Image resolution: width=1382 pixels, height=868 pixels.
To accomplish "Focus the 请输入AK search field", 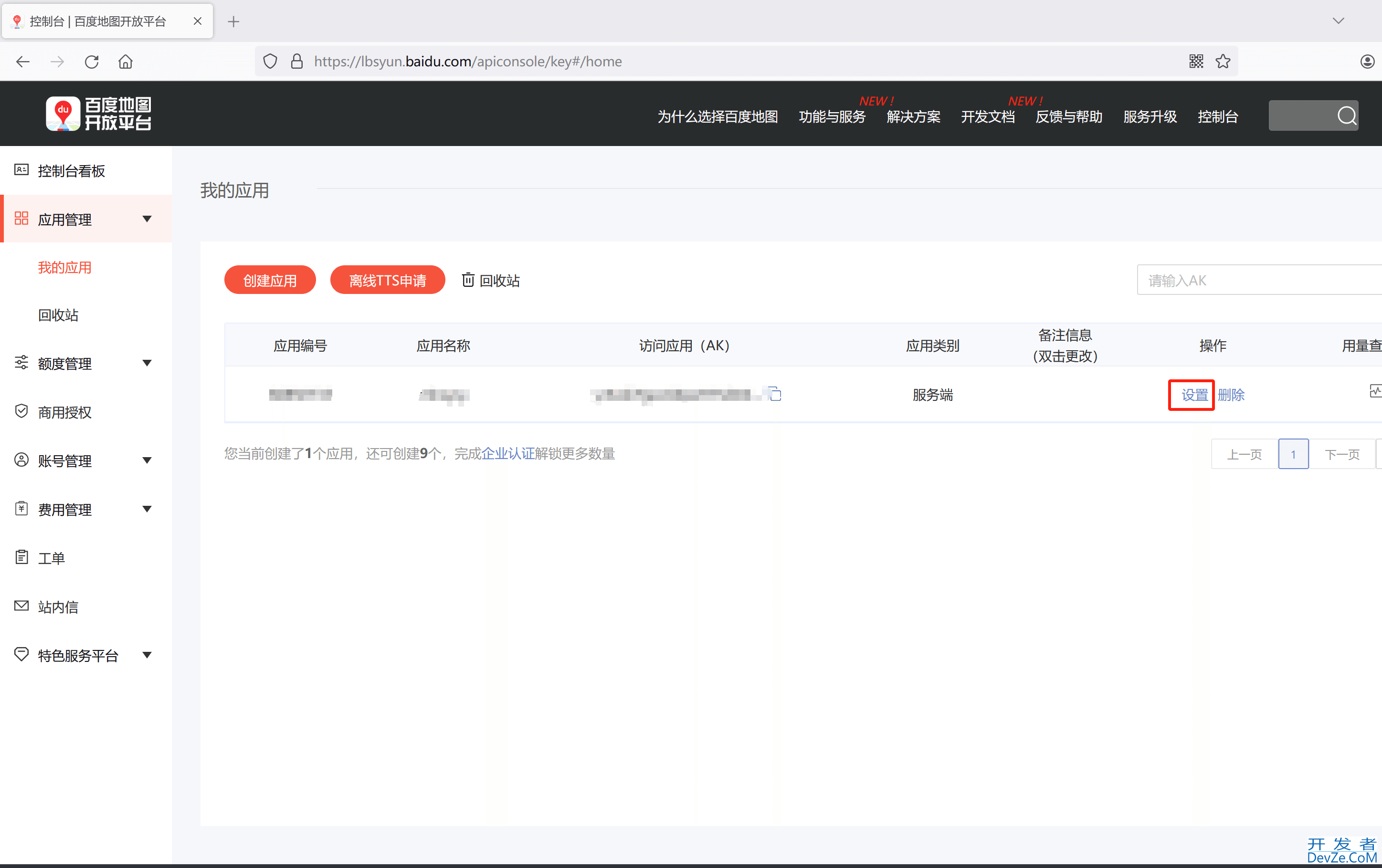I will click(1259, 280).
